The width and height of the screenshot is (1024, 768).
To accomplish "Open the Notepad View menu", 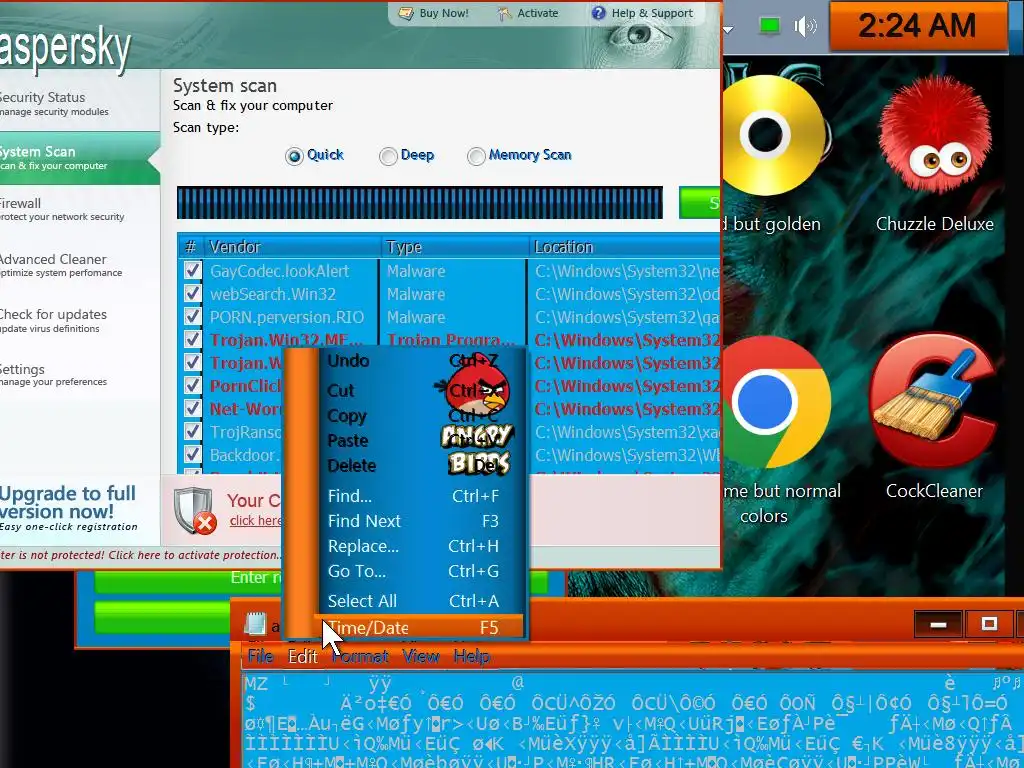I will click(x=421, y=656).
